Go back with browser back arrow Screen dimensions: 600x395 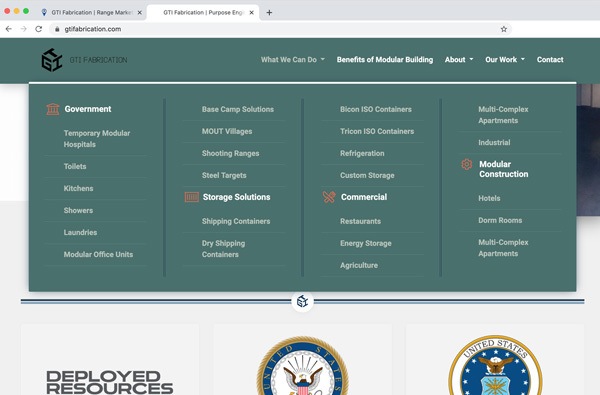pos(9,29)
